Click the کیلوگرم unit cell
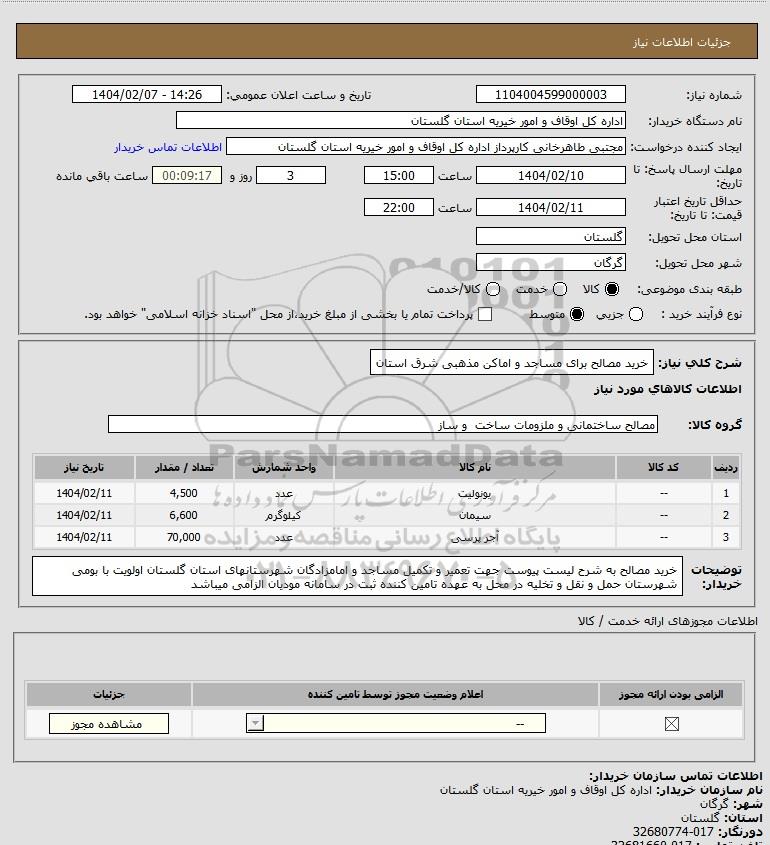Screen dimensions: 770x845 283,515
